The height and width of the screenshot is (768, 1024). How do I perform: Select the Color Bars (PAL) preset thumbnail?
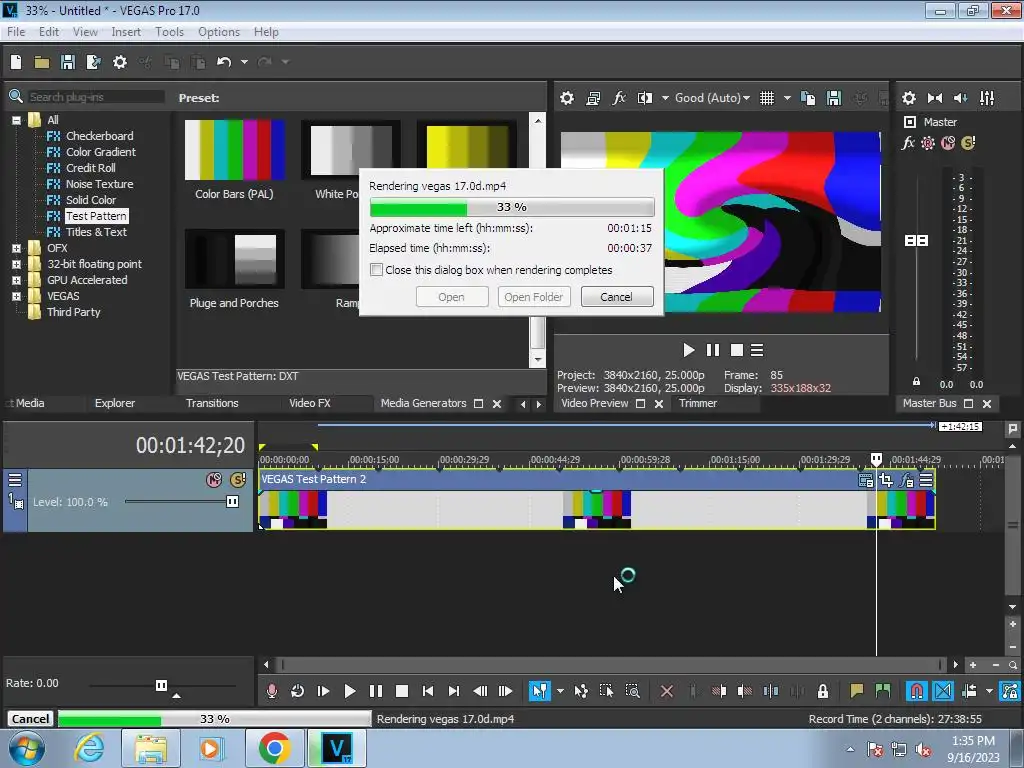(234, 150)
